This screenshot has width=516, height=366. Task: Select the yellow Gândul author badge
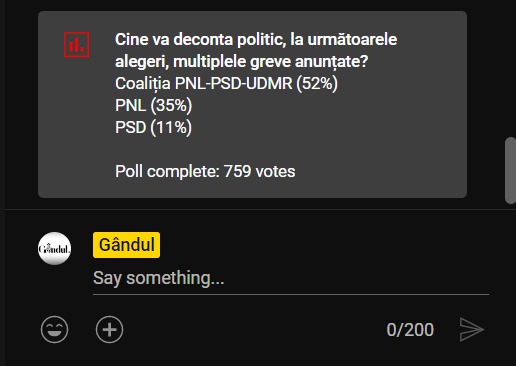coord(126,245)
